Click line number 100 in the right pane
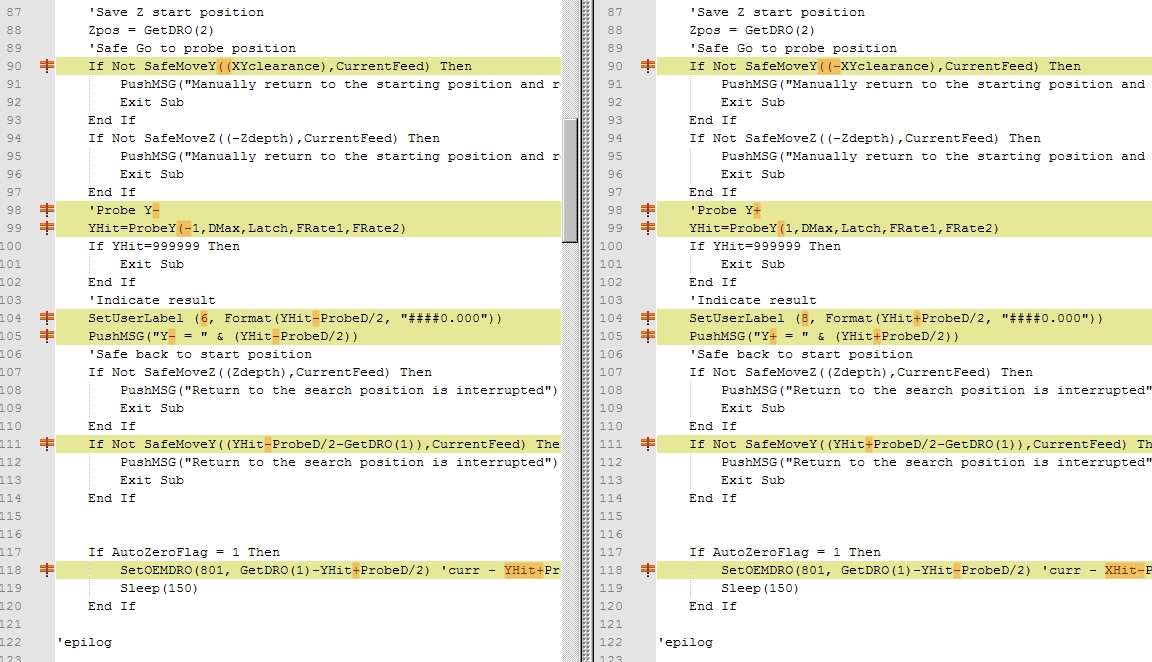The width and height of the screenshot is (1152, 662). click(610, 246)
